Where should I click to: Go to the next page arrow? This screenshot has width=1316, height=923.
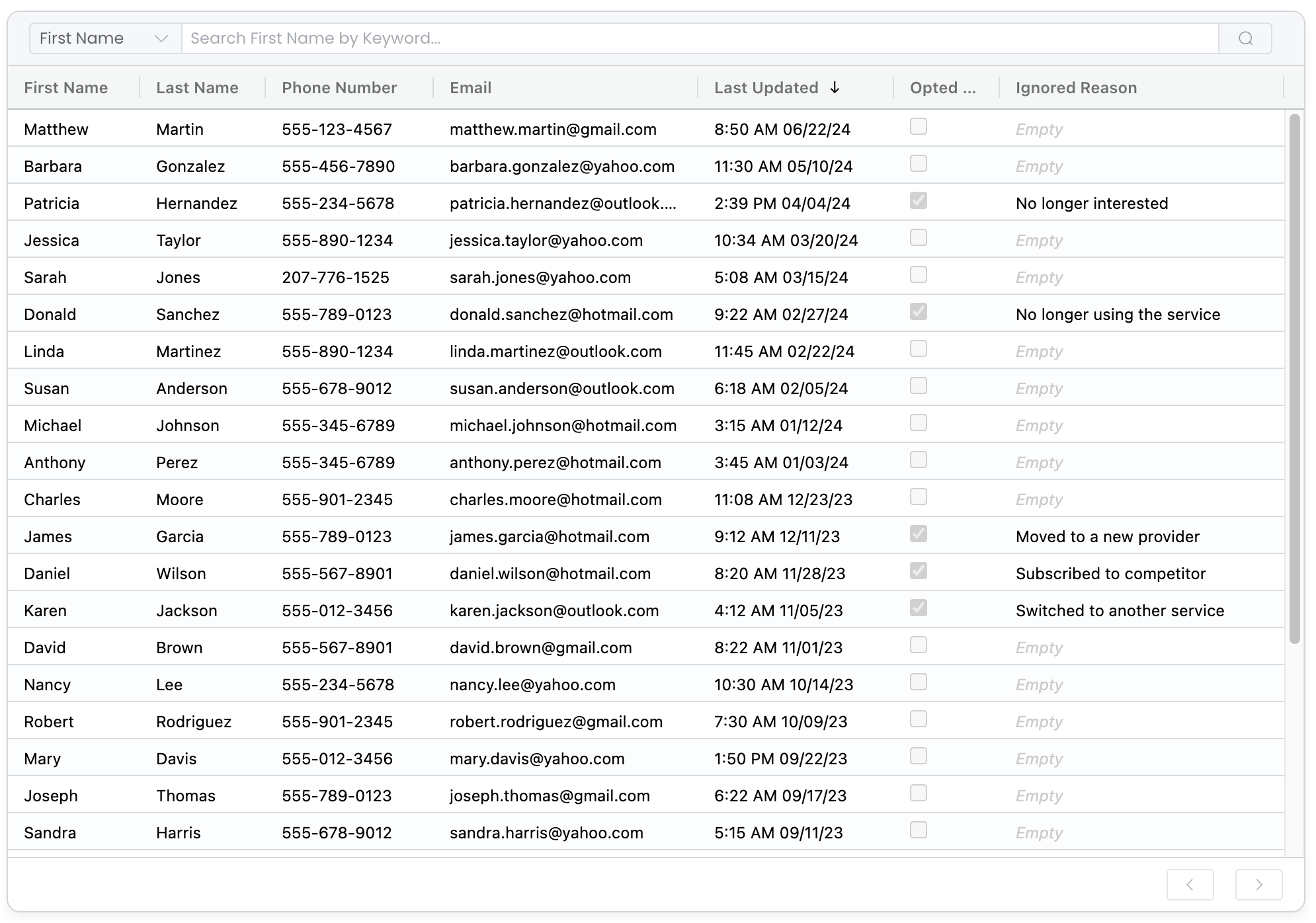coord(1258,885)
